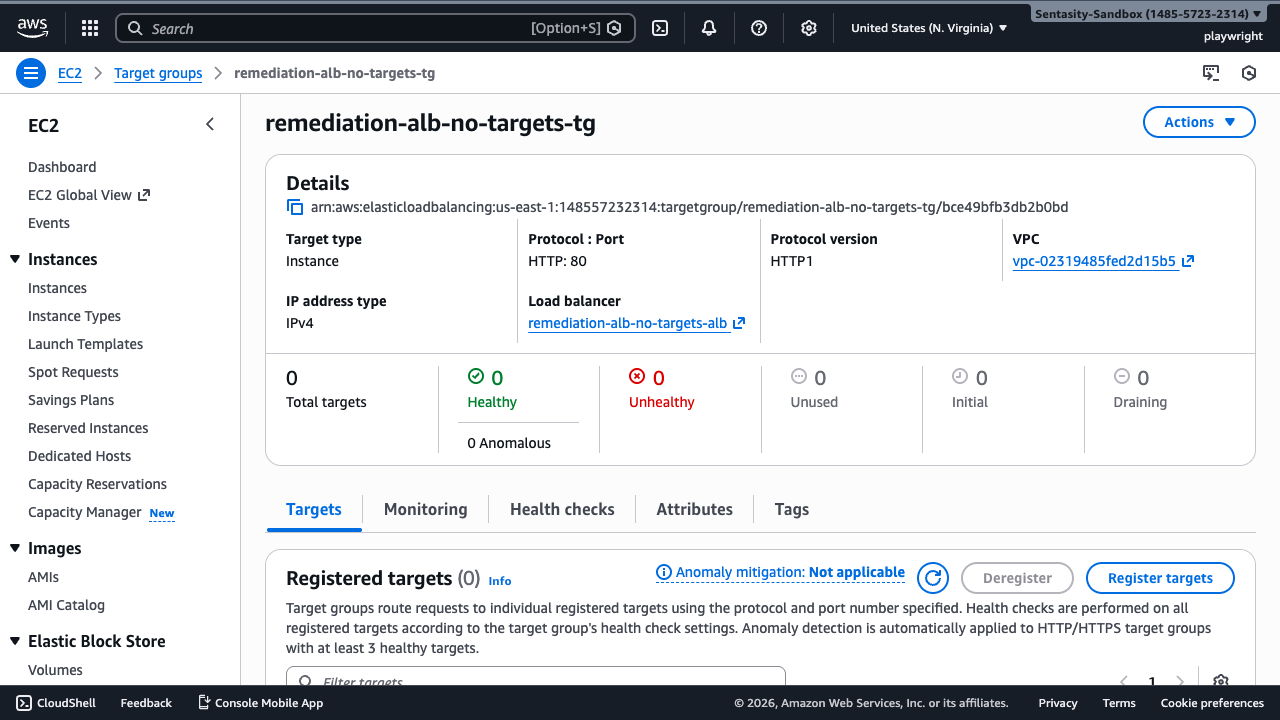Open the help question mark icon
Screen dimensions: 1280x720
759,28
